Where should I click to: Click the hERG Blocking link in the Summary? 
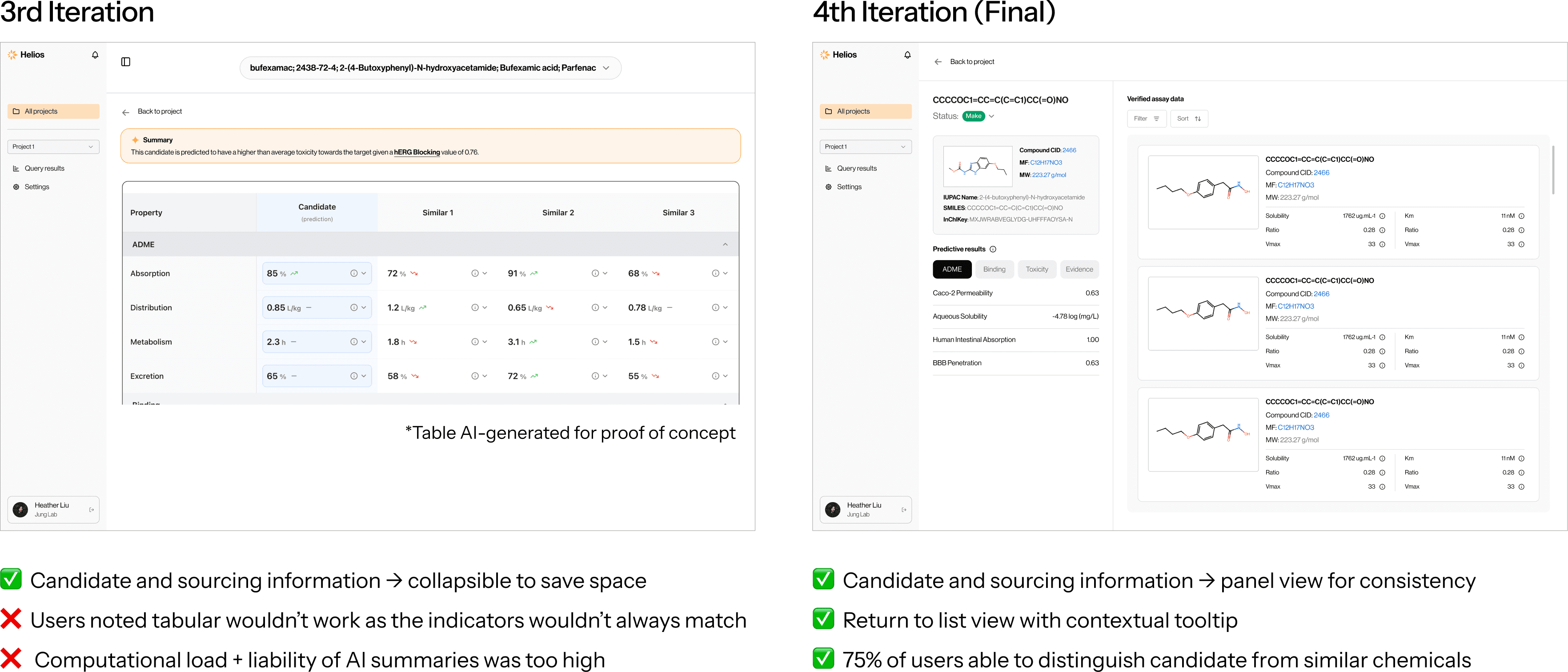tap(417, 152)
